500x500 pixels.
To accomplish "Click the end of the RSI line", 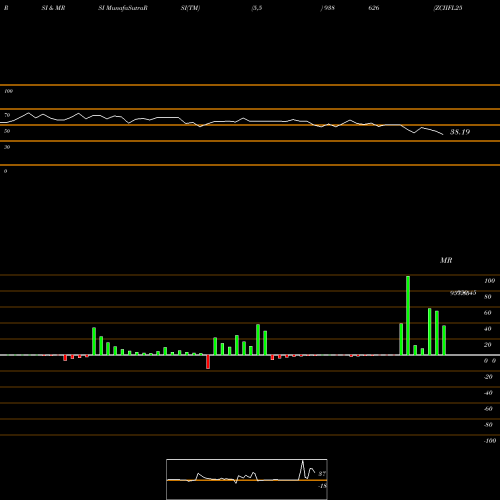I will [443, 134].
